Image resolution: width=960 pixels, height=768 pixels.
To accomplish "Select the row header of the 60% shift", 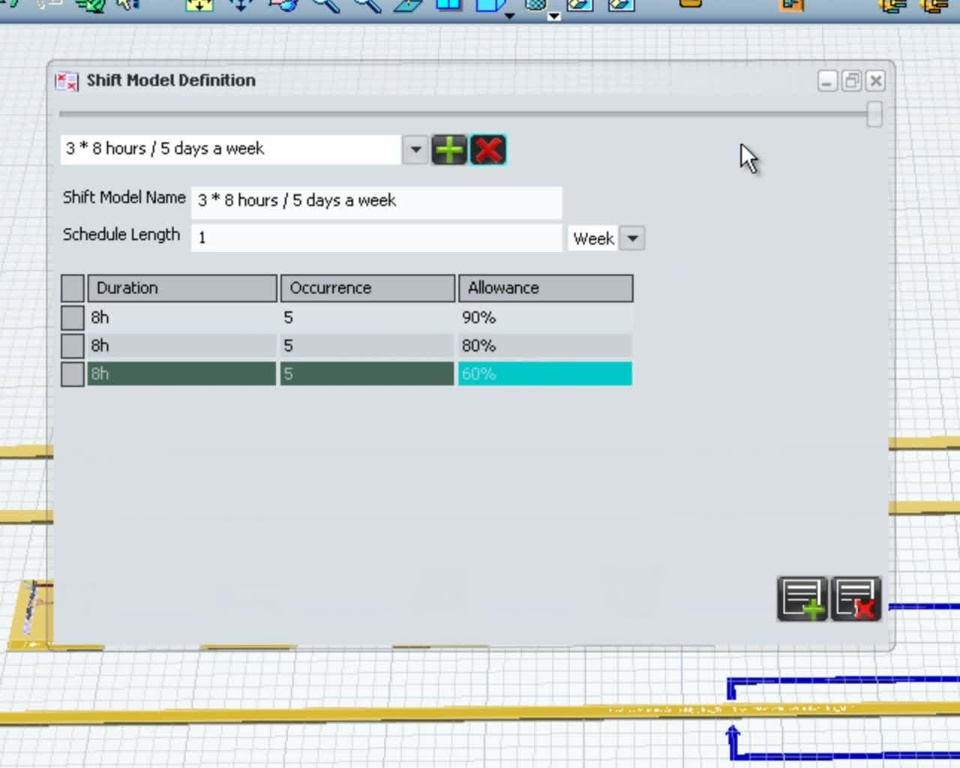I will [72, 374].
